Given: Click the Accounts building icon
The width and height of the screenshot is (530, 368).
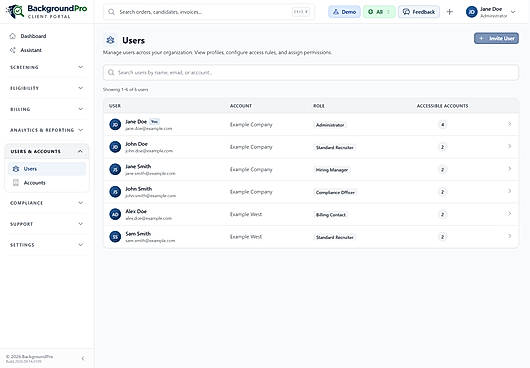Looking at the screenshot, I should pos(16,182).
